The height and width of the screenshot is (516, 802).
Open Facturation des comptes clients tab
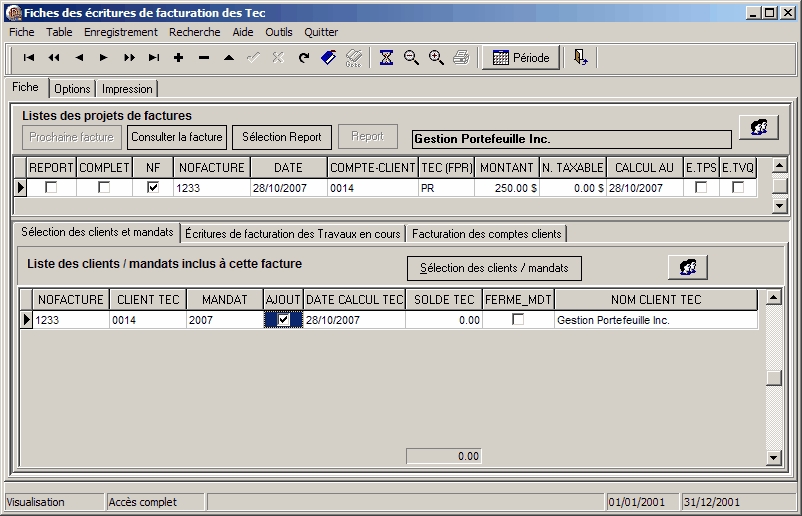coord(487,234)
